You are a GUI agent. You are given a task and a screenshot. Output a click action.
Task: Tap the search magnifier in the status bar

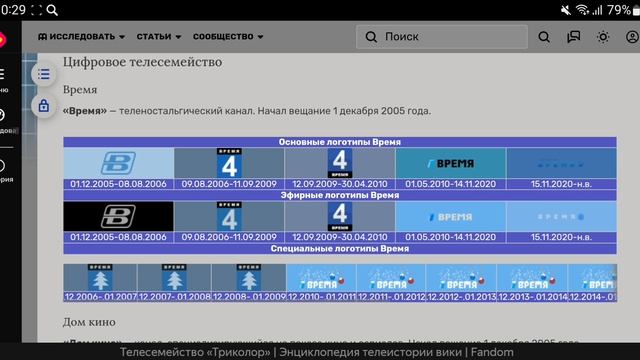(52, 10)
